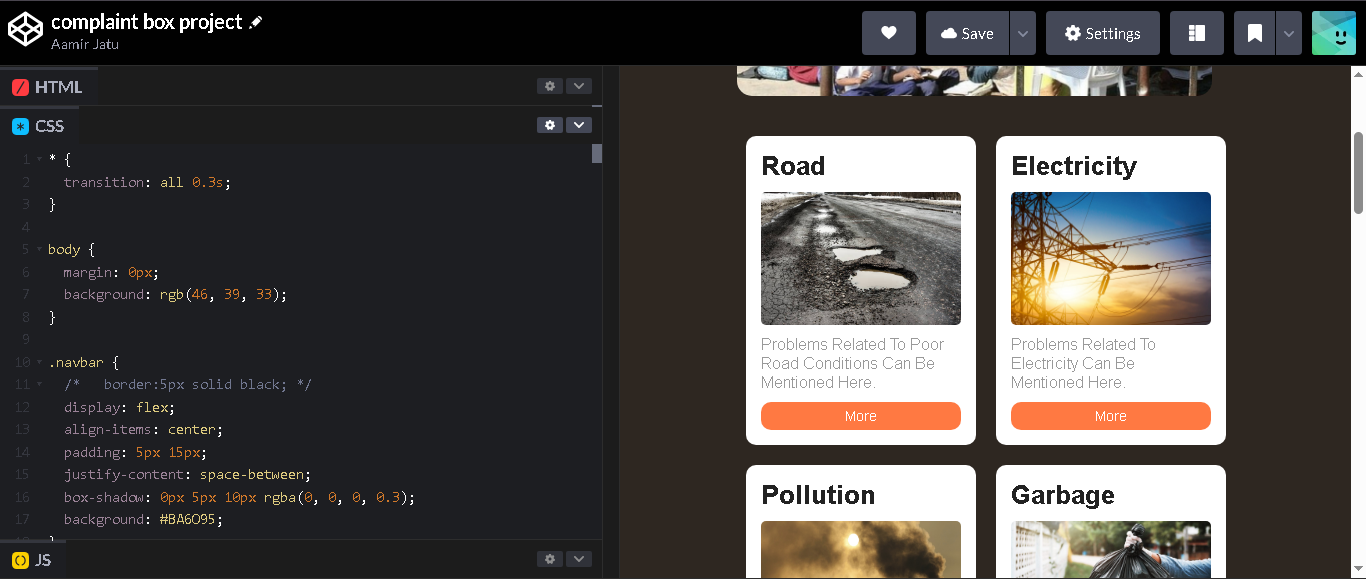Select the HTML editor tab

tap(47, 87)
